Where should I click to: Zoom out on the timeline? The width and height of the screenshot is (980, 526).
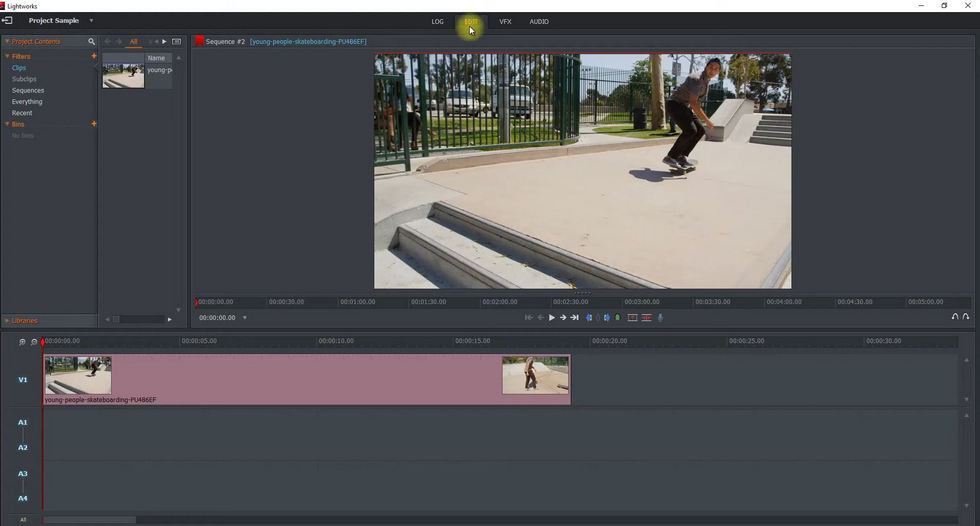(34, 342)
